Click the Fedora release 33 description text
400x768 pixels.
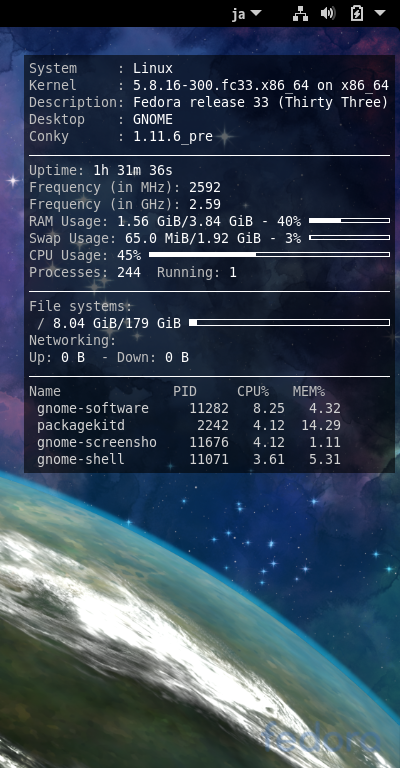click(x=260, y=103)
